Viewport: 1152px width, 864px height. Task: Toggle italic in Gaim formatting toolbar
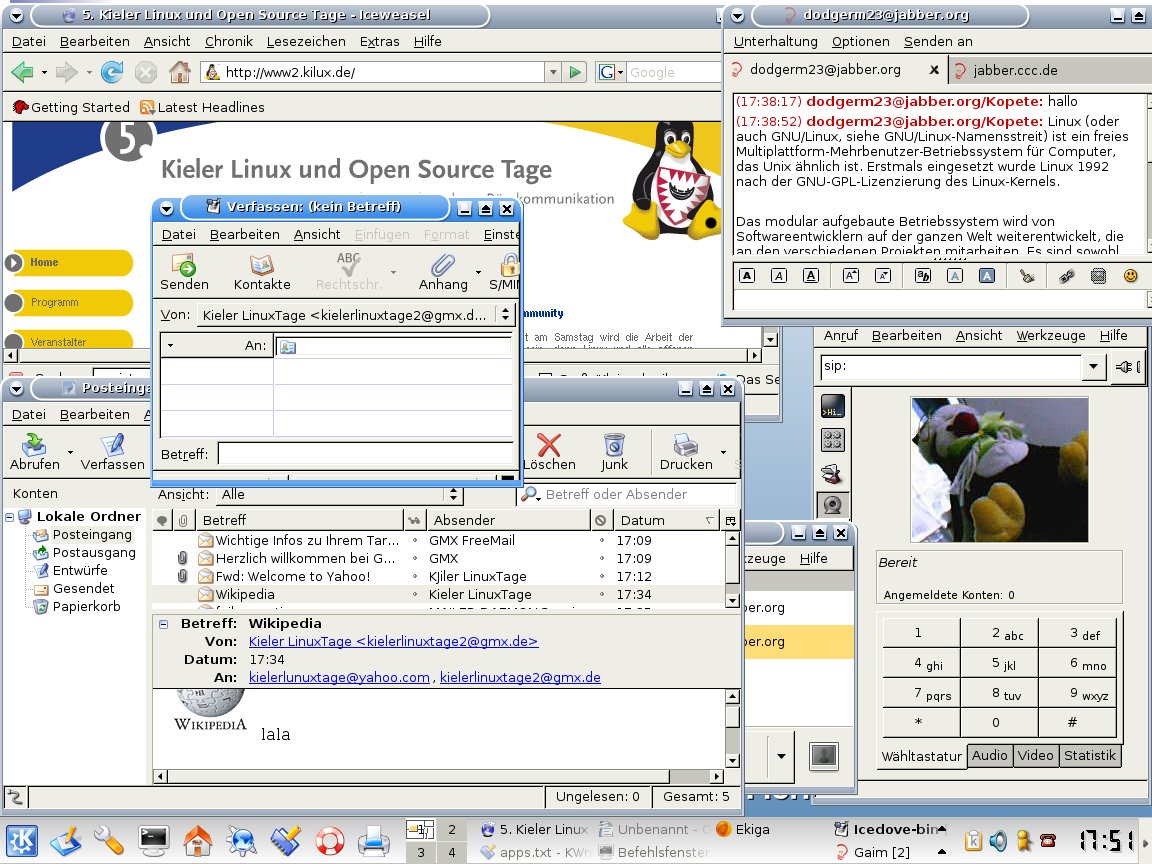[x=779, y=276]
